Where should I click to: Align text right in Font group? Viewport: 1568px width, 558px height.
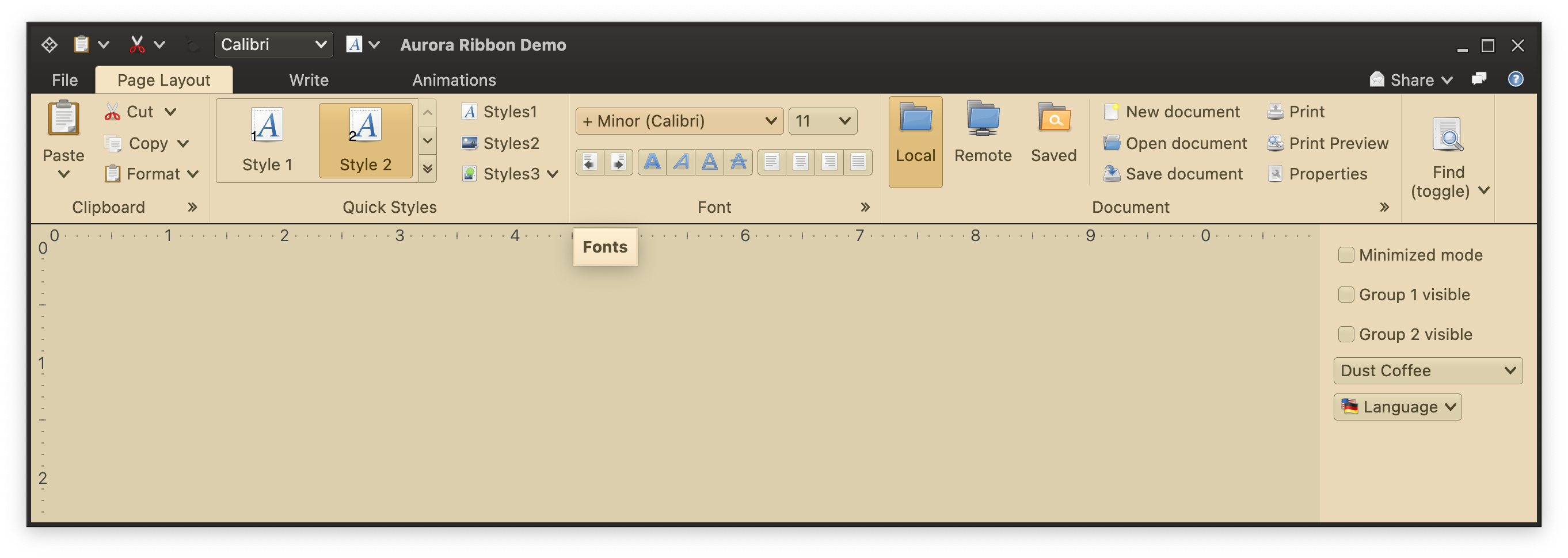(829, 162)
